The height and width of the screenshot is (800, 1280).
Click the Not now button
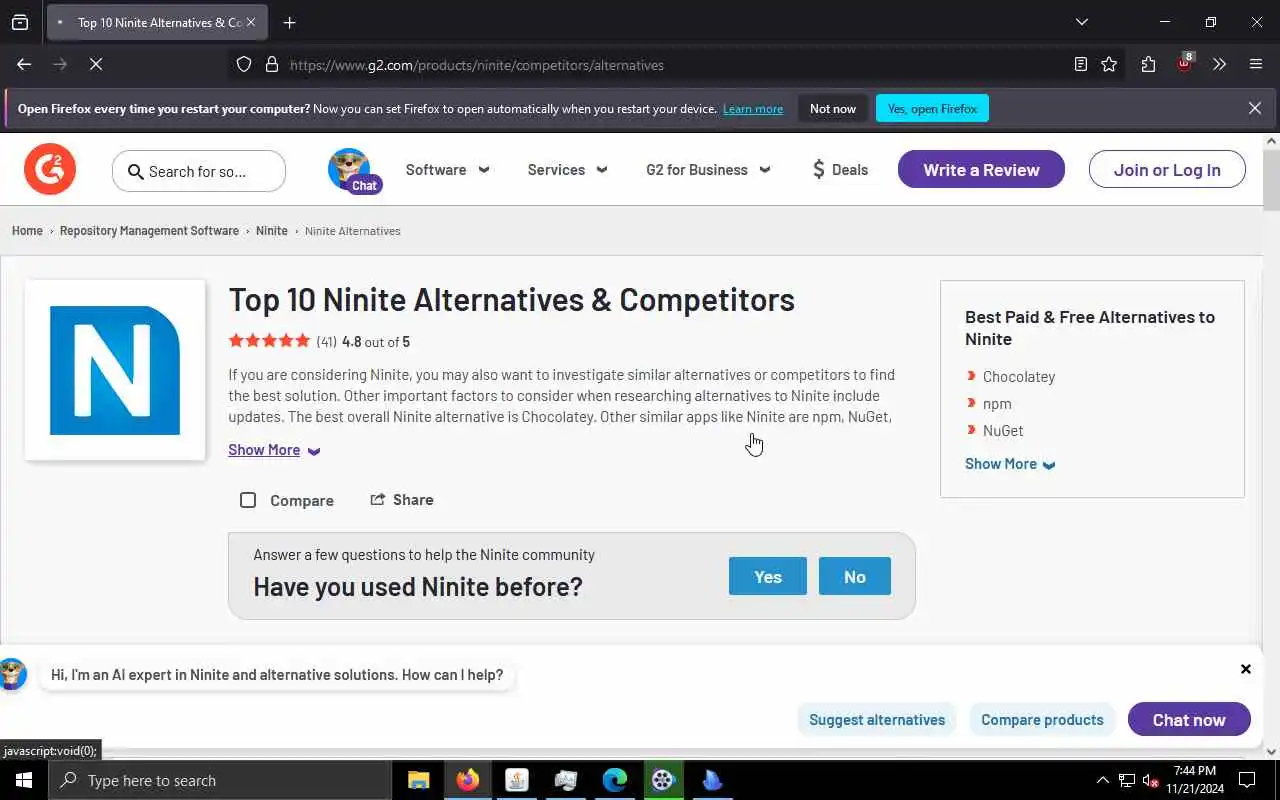coord(833,109)
